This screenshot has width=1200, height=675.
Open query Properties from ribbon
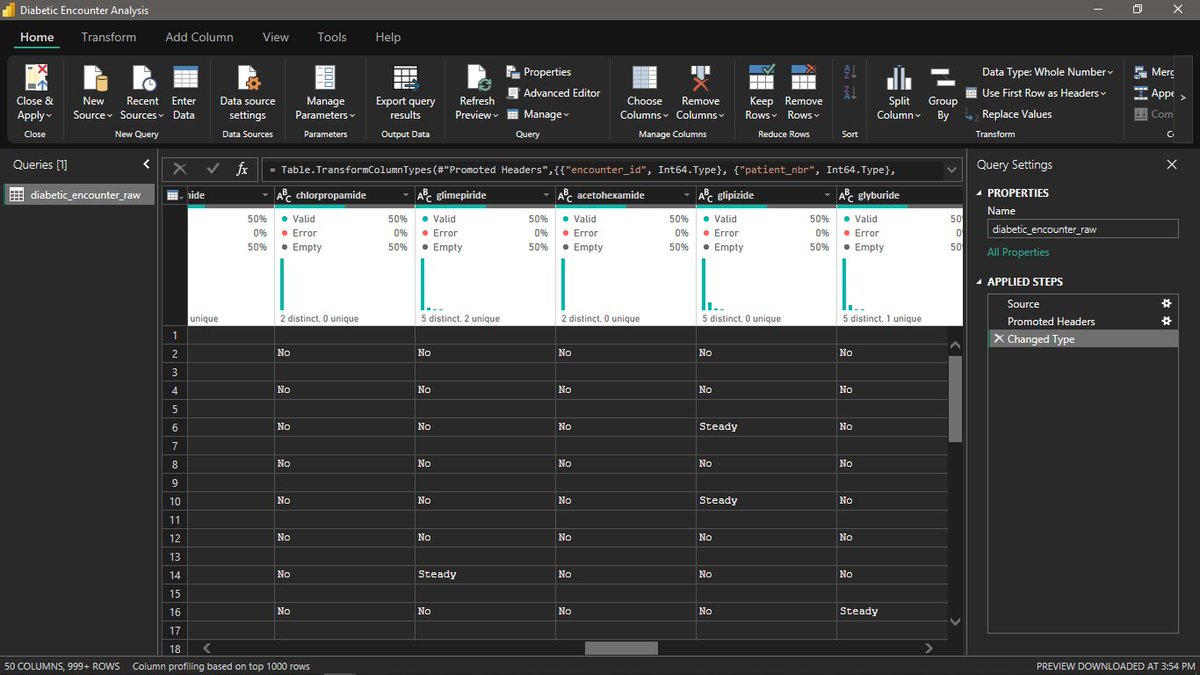pyautogui.click(x=539, y=72)
